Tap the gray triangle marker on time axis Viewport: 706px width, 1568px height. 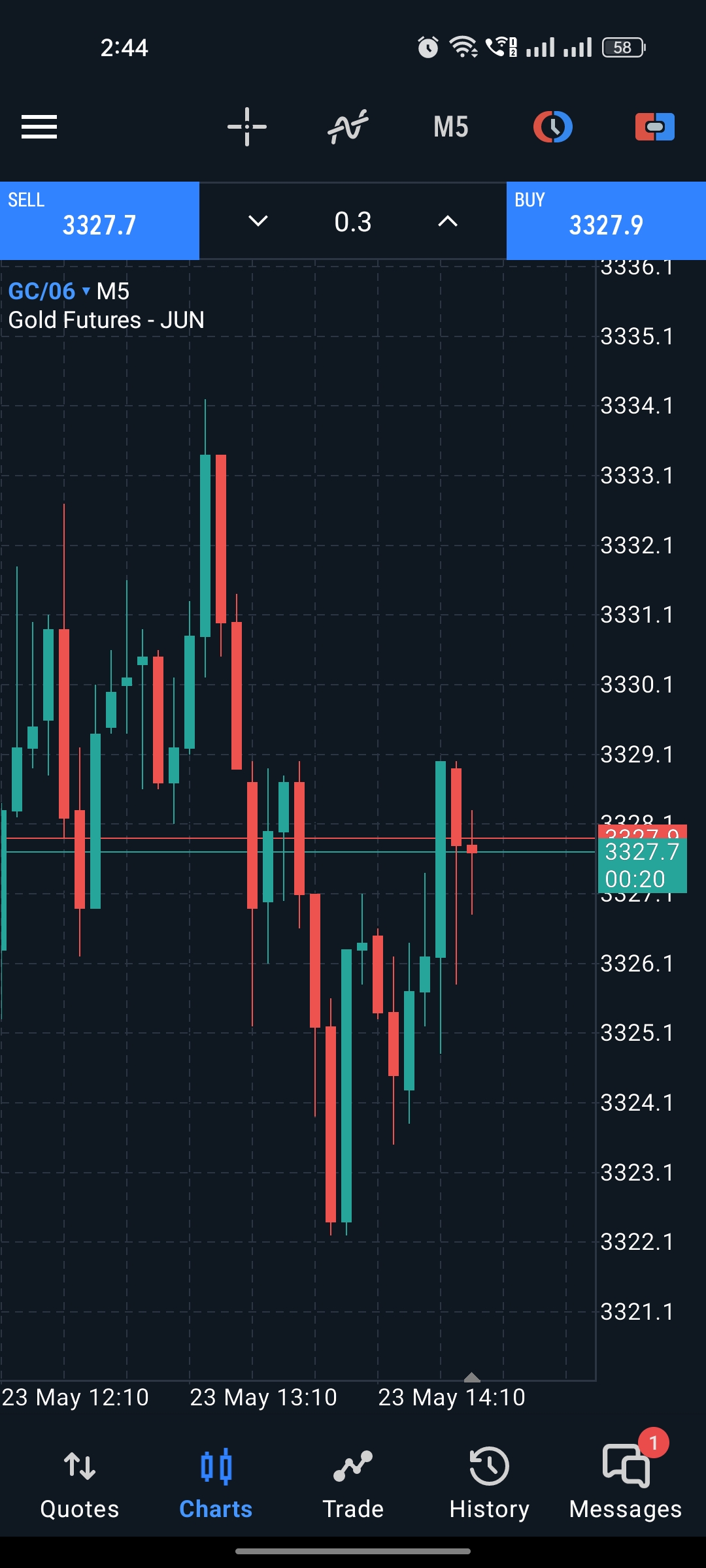[x=472, y=1377]
